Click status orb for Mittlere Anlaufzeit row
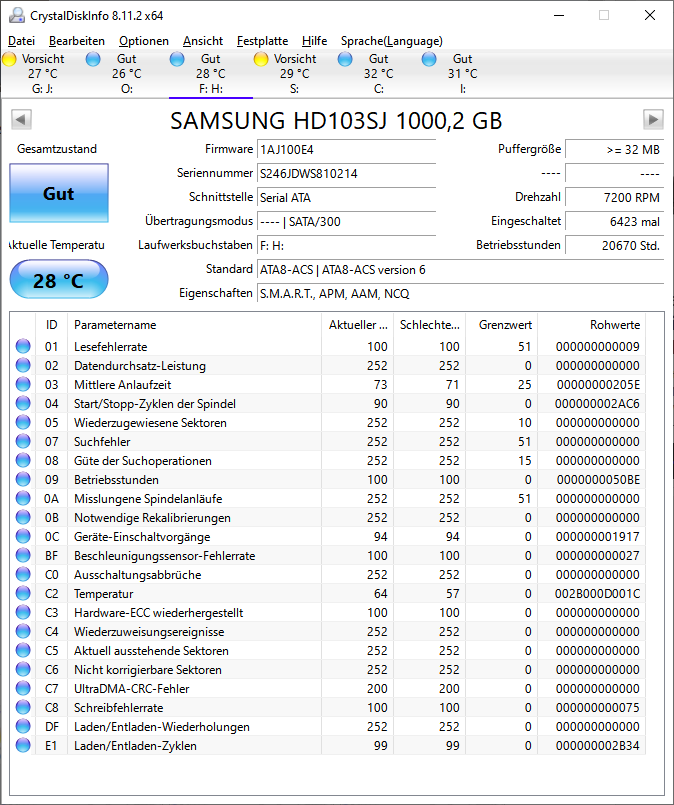The height and width of the screenshot is (805, 674). click(23, 385)
